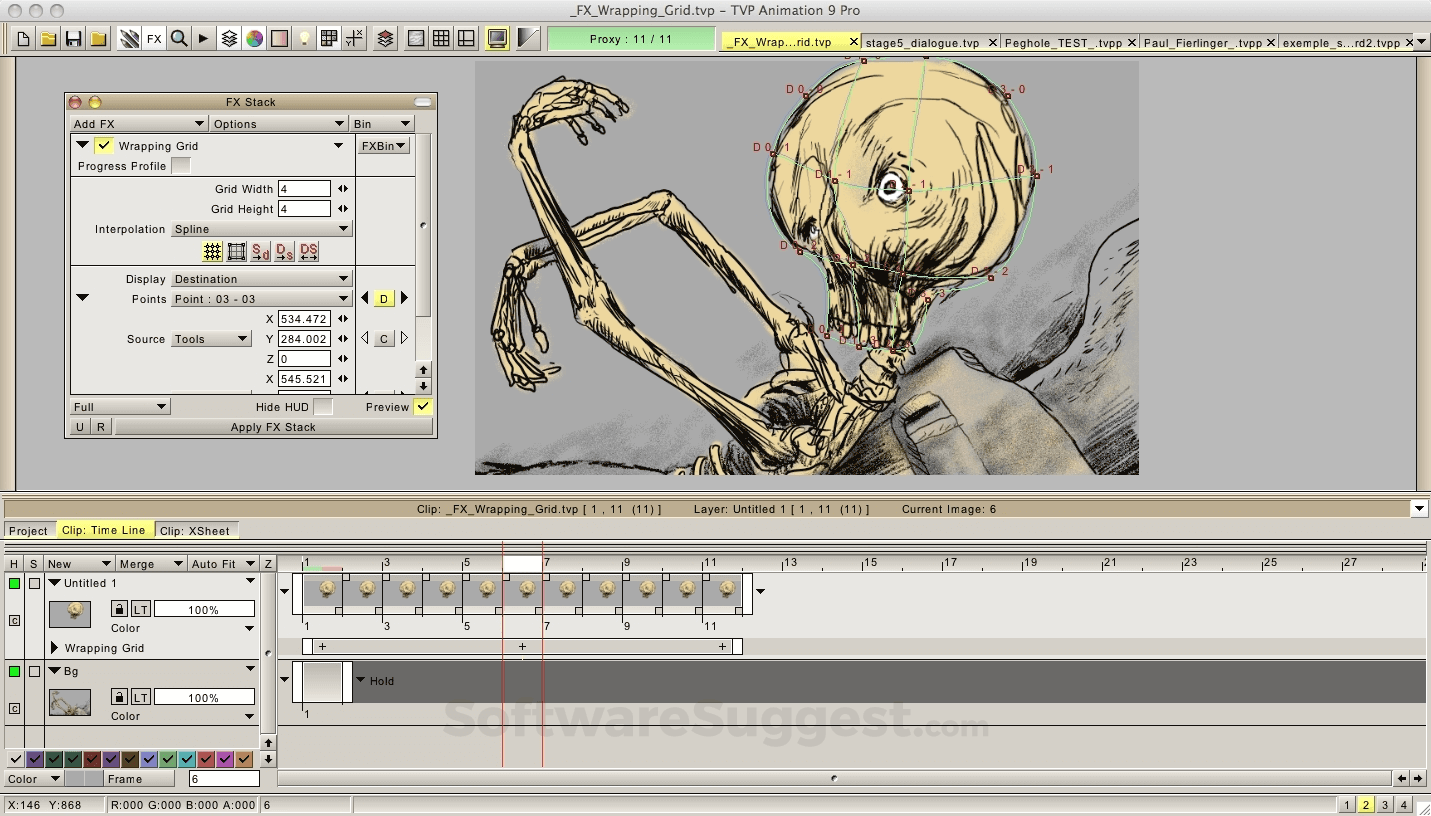
Task: Click the save project floppy disk icon
Action: (x=73, y=39)
